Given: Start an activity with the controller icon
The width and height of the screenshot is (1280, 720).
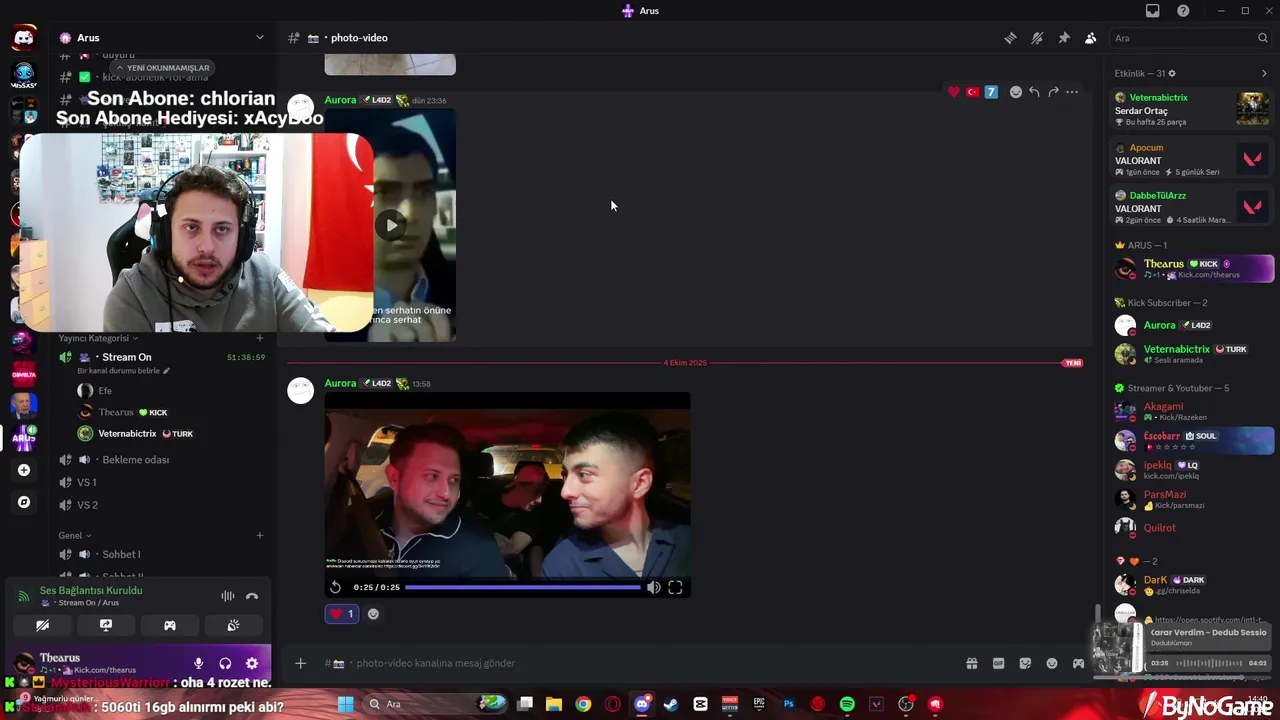Looking at the screenshot, I should point(170,625).
